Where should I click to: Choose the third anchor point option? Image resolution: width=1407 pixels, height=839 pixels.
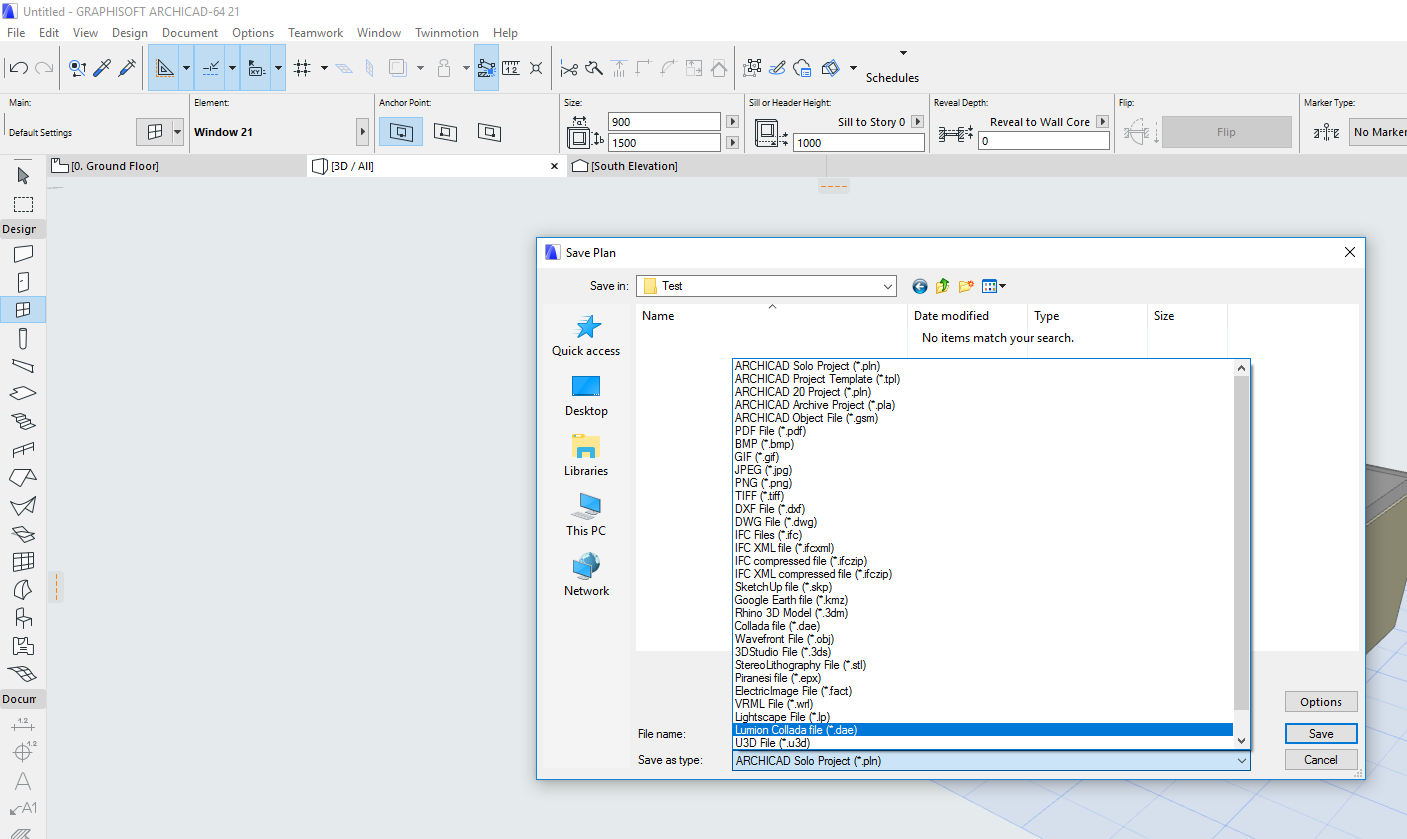pyautogui.click(x=489, y=132)
